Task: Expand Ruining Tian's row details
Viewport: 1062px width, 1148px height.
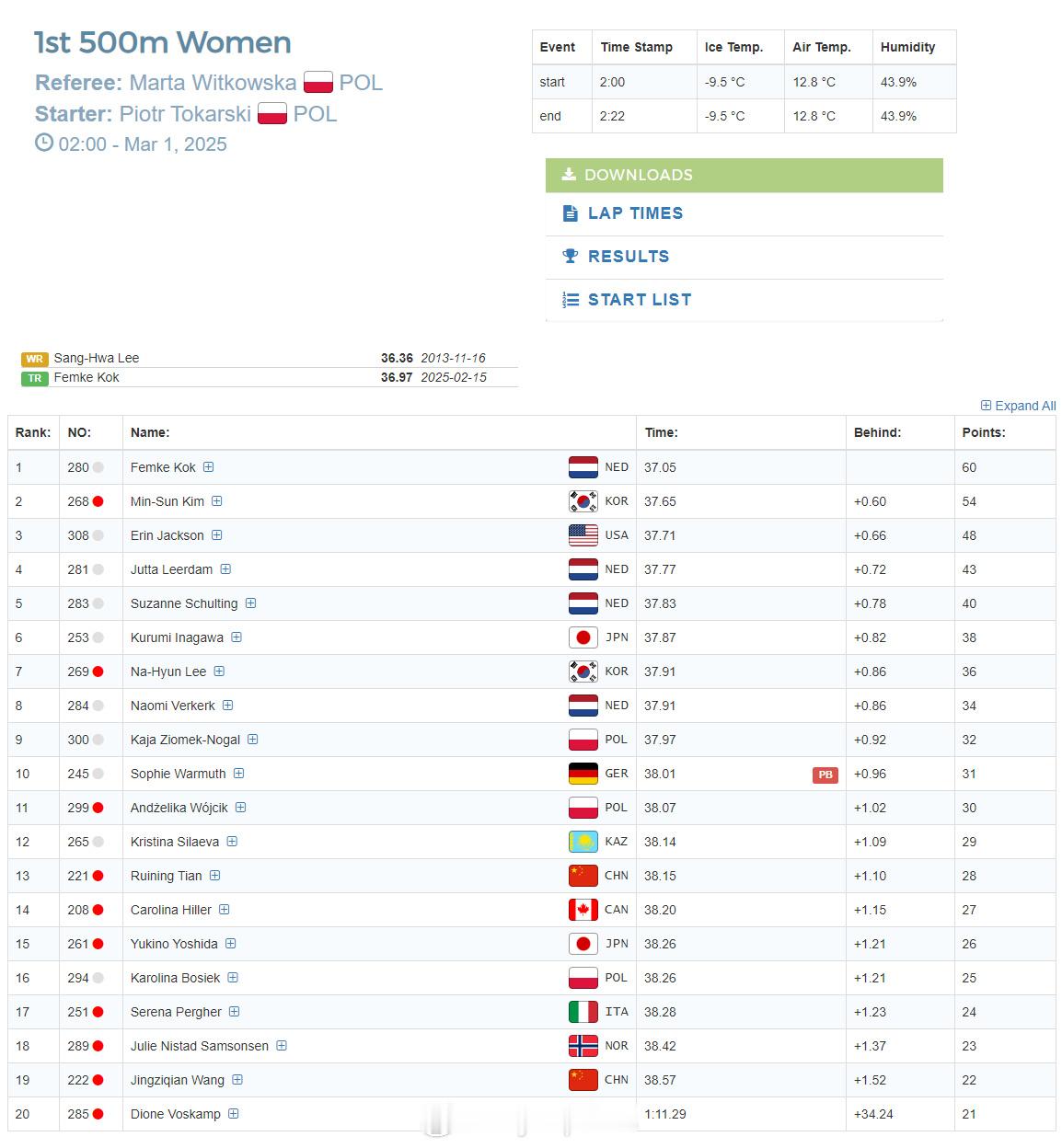Action: (x=214, y=876)
